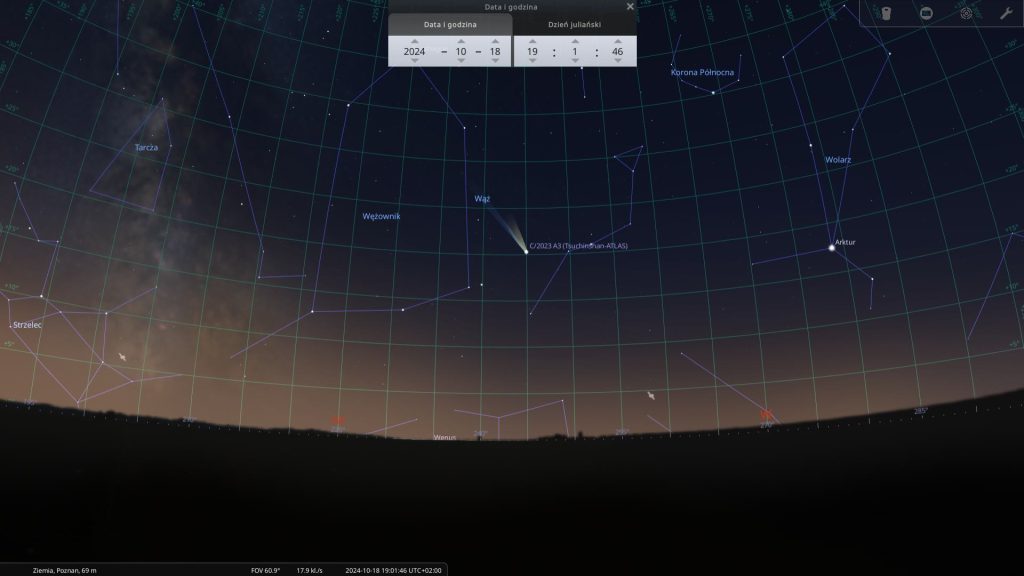Increase the year with the up arrow
Viewport: 1024px width, 576px height.
pos(415,41)
